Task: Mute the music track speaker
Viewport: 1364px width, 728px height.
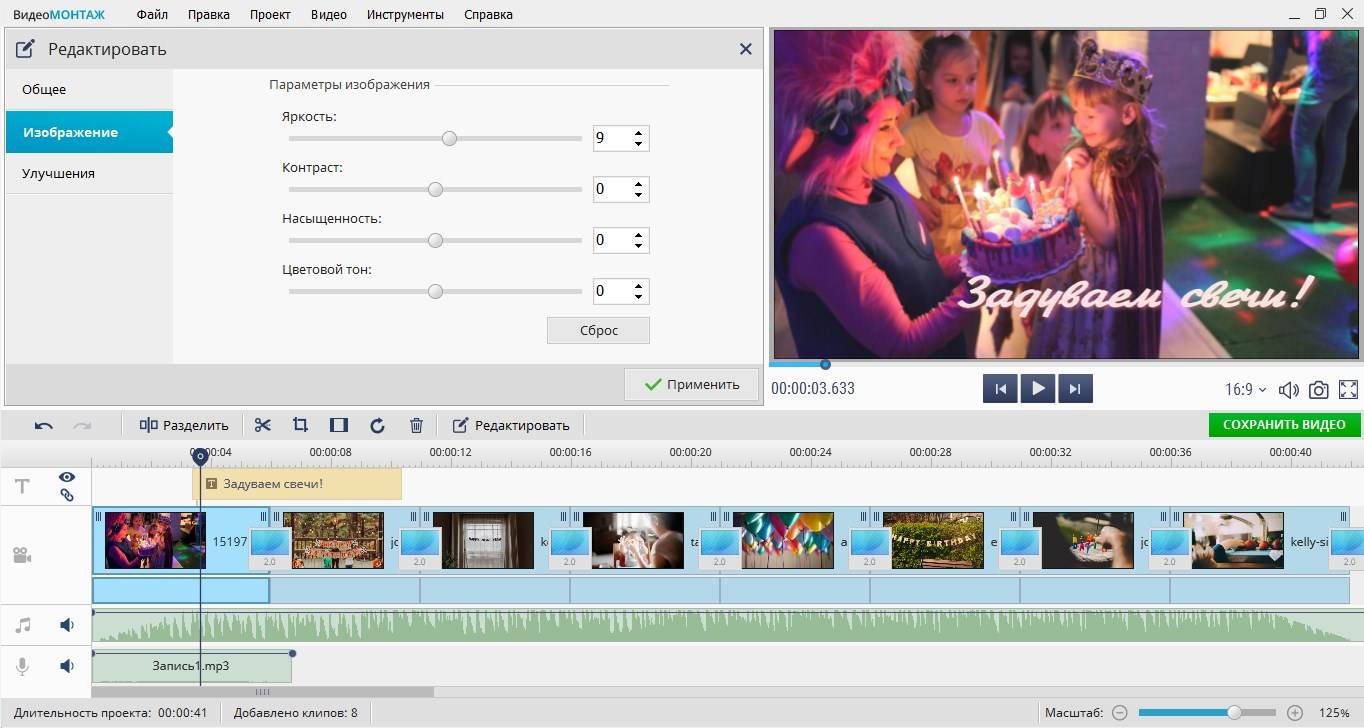Action: pos(67,625)
